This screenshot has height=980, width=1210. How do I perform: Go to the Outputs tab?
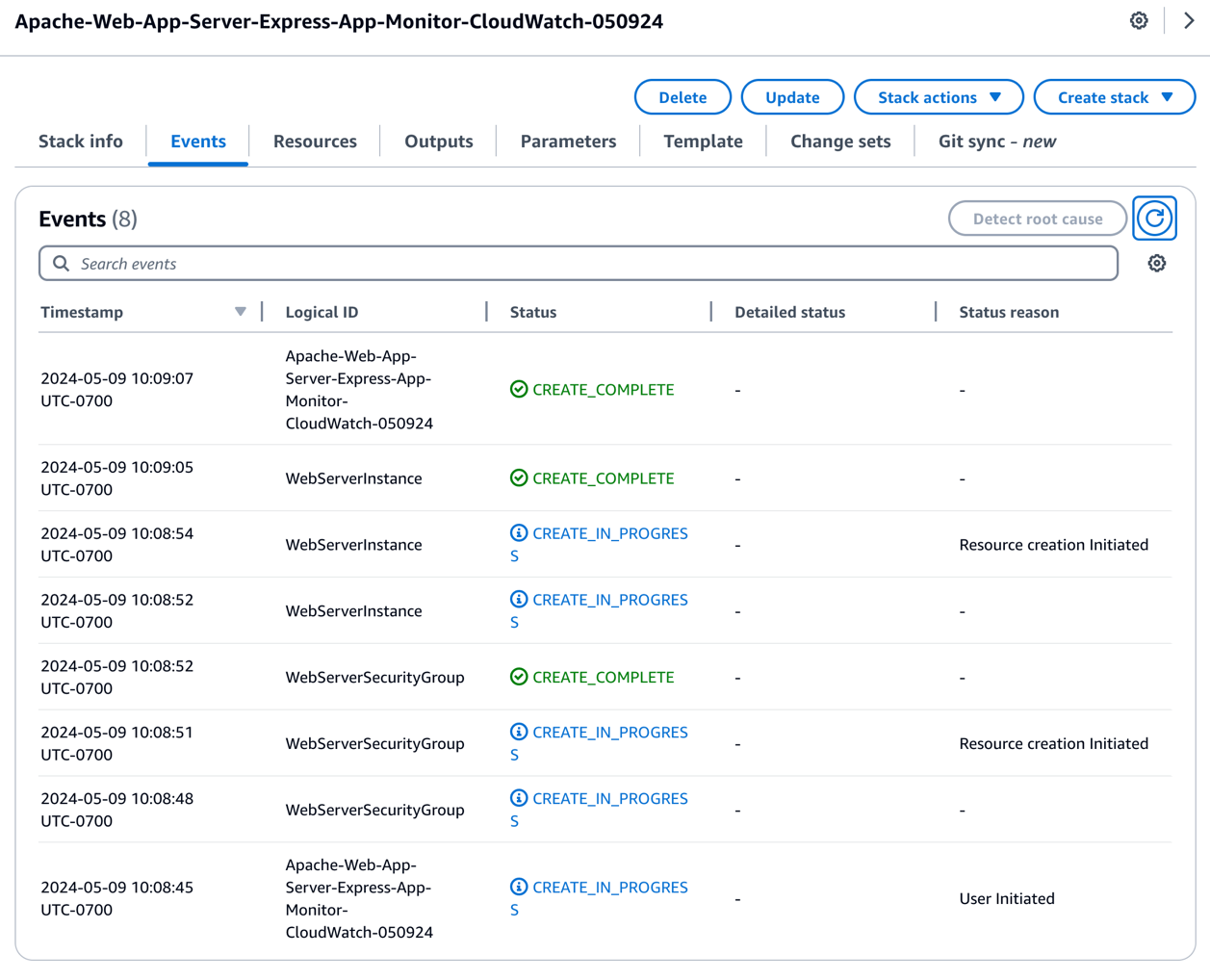[x=439, y=142]
